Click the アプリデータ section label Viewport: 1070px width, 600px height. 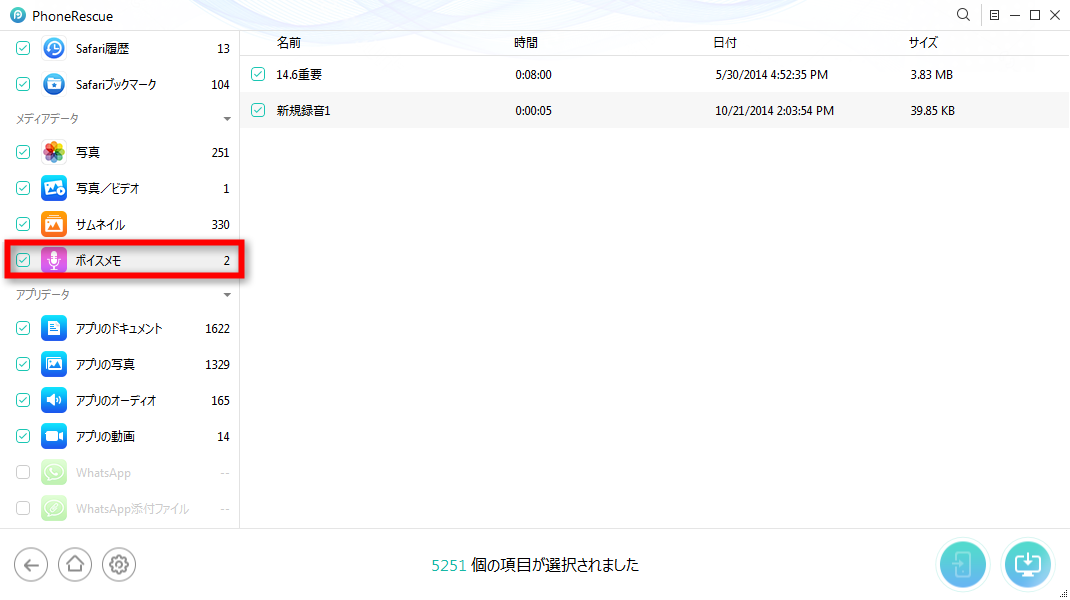click(x=42, y=295)
